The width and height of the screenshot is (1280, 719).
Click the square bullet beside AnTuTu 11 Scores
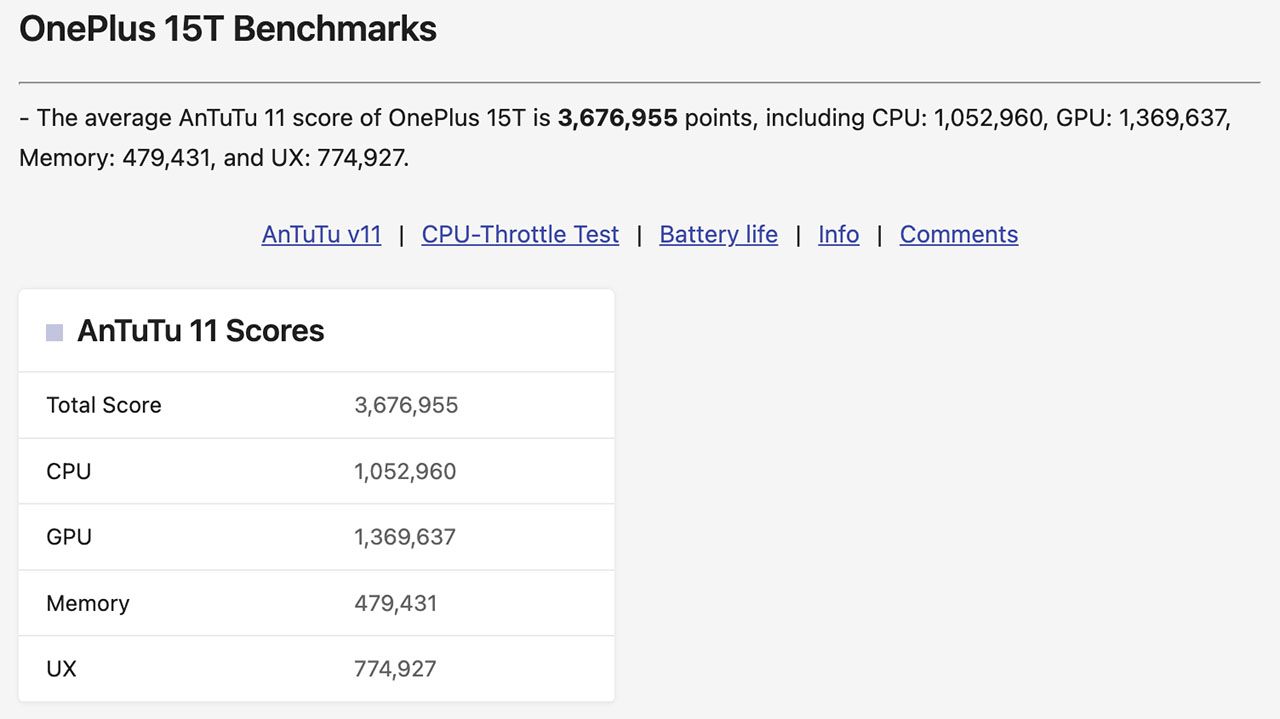[x=54, y=332]
